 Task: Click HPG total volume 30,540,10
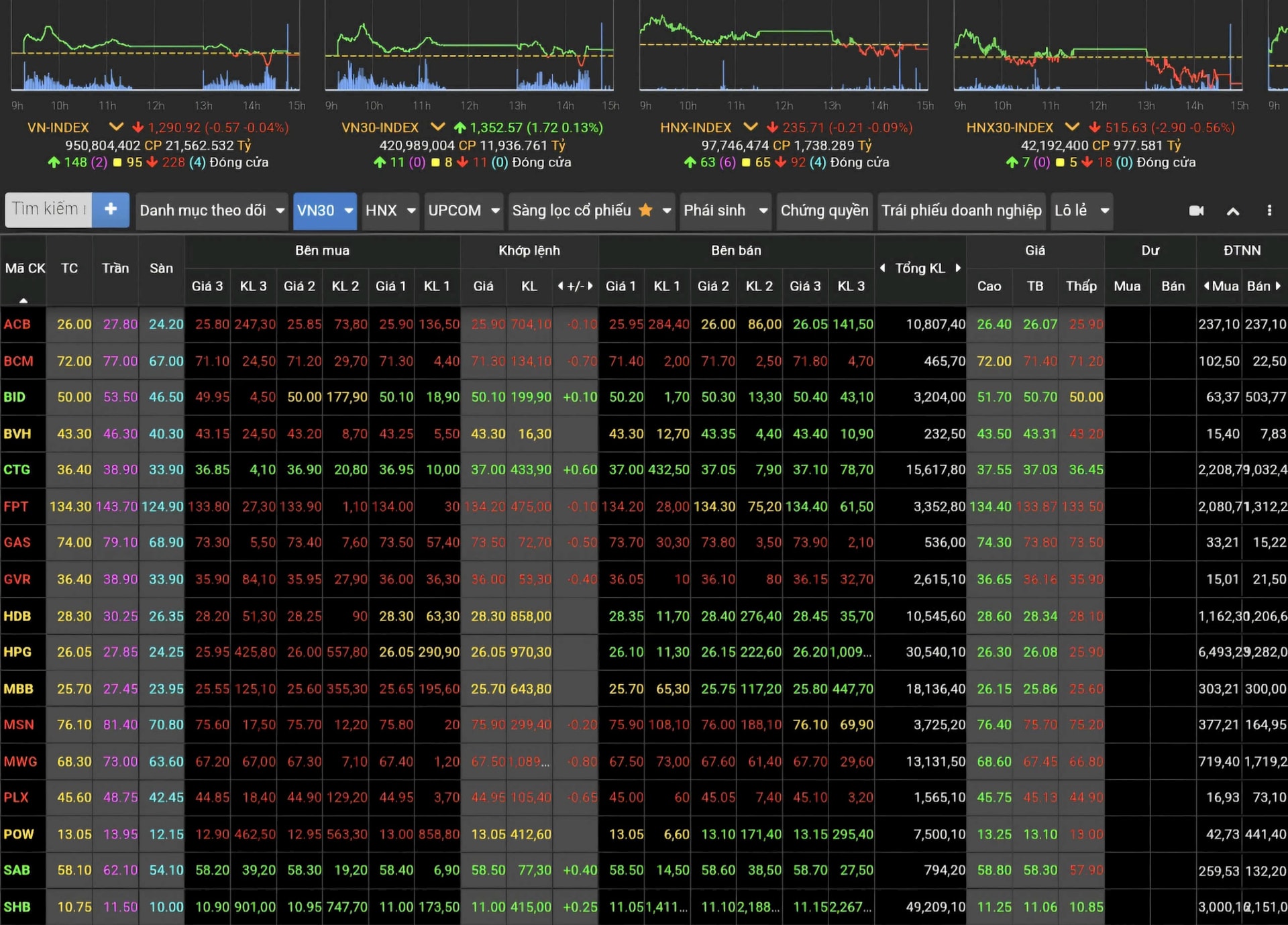coord(935,651)
